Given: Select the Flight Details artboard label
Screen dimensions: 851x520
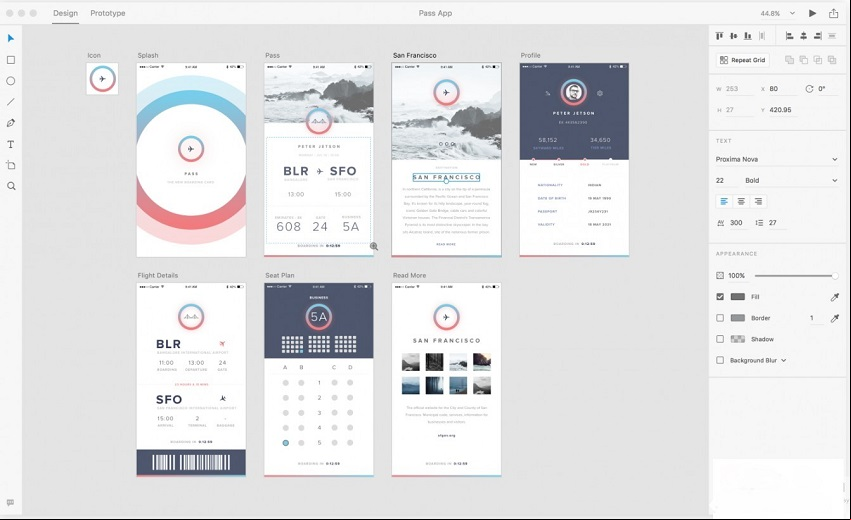Looking at the screenshot, I should 157,275.
